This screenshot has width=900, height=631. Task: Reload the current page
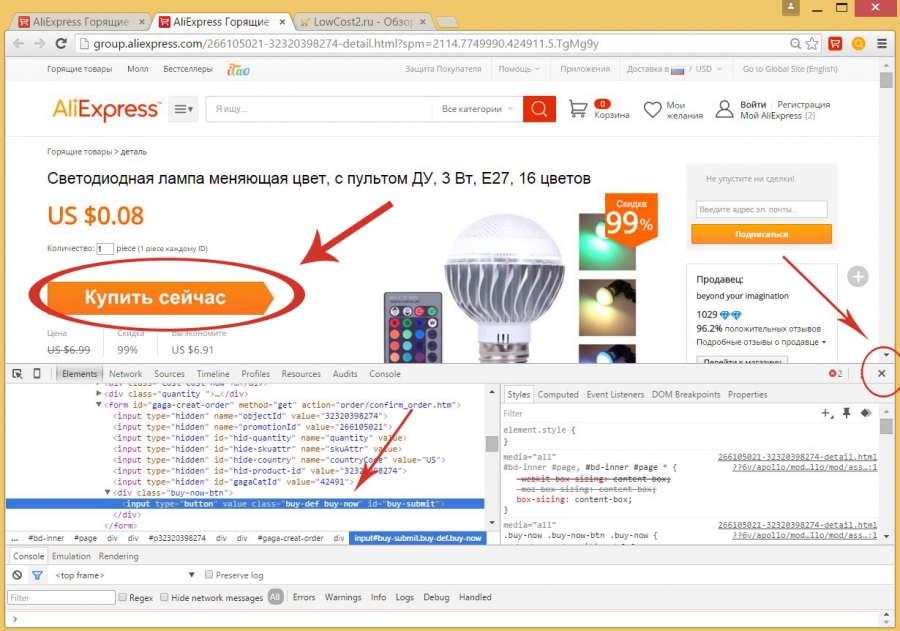click(61, 44)
